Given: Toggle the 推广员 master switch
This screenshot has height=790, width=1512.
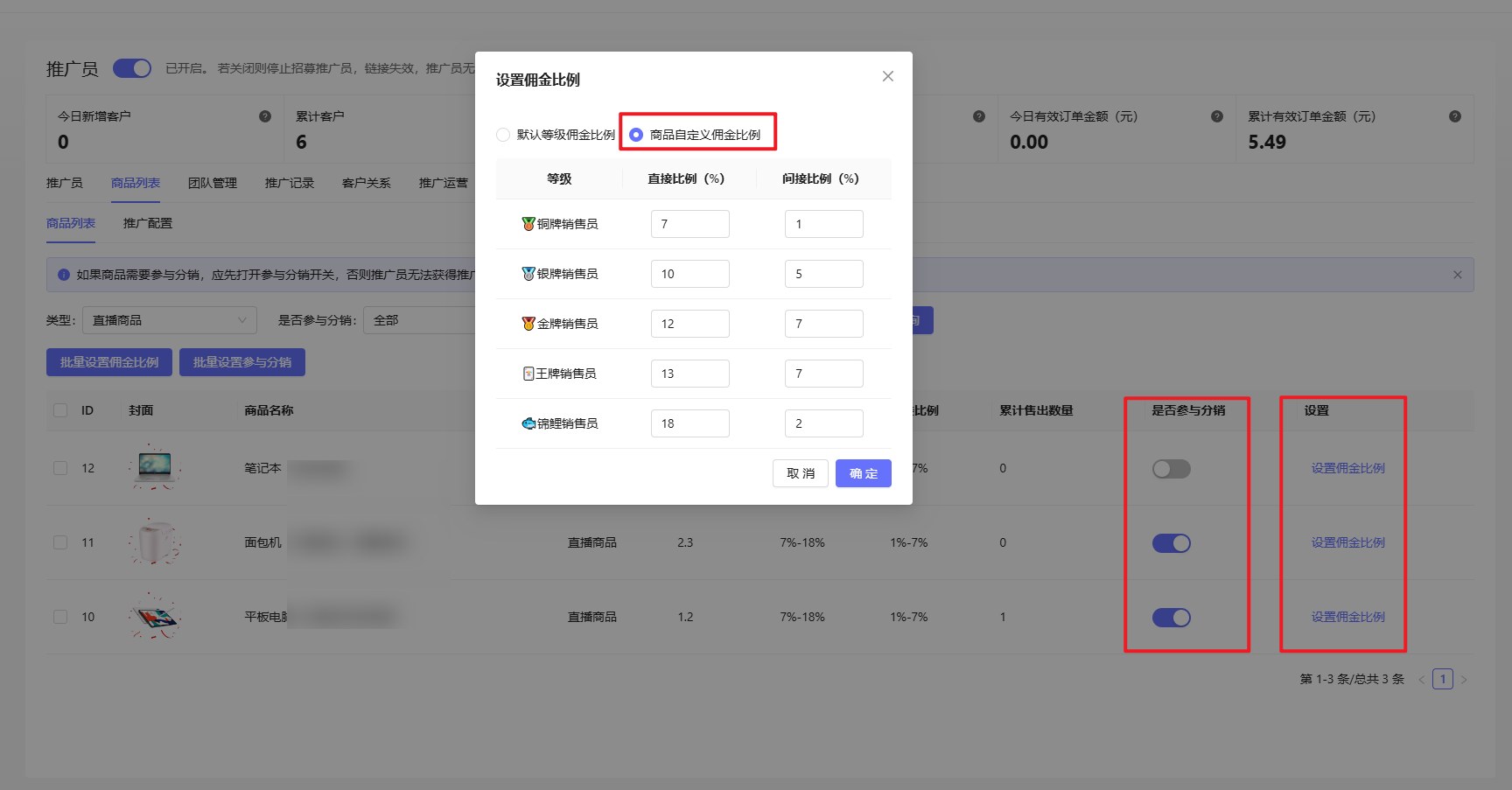Looking at the screenshot, I should [132, 68].
